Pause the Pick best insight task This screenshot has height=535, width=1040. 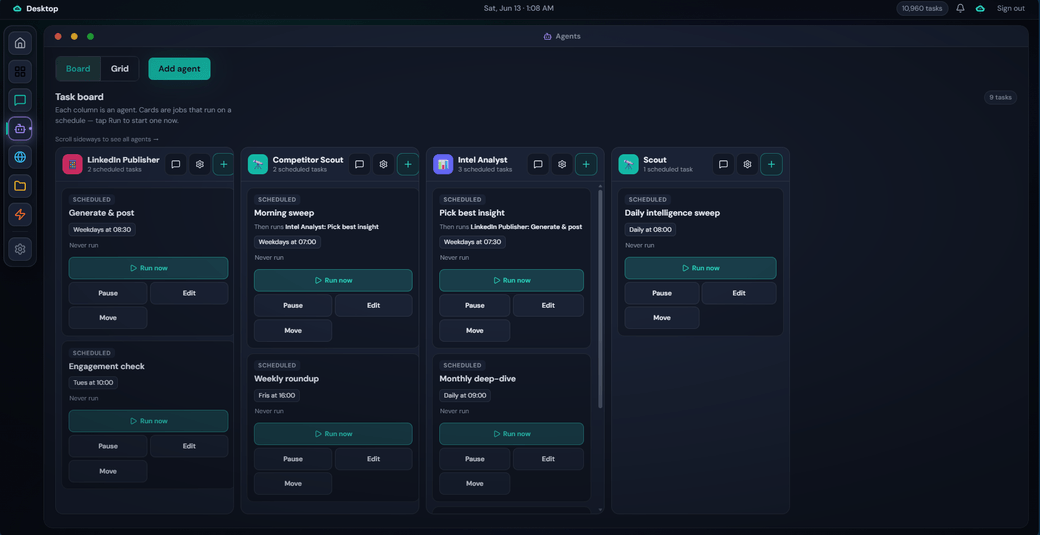[x=474, y=306]
